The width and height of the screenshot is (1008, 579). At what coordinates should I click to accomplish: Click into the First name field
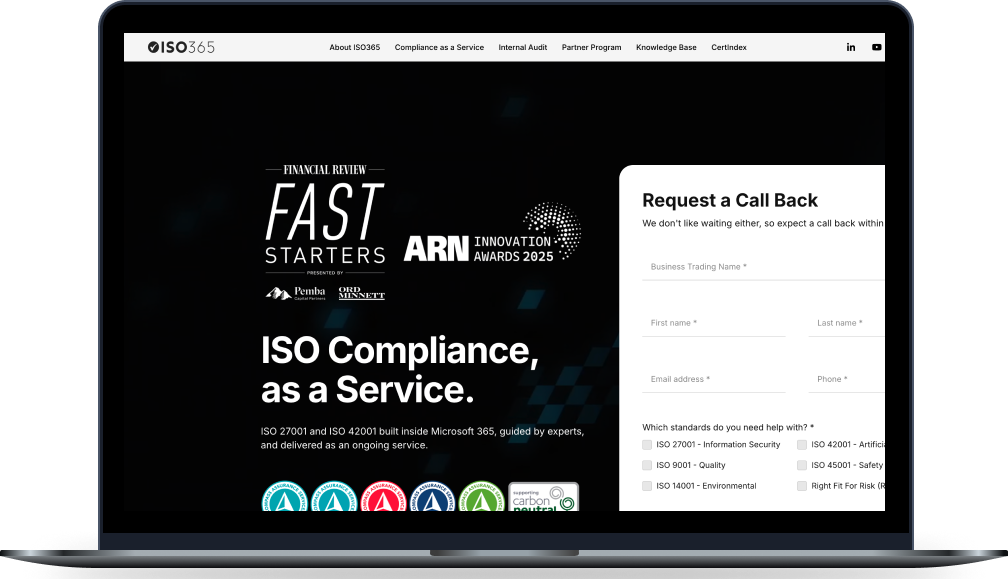click(x=714, y=323)
